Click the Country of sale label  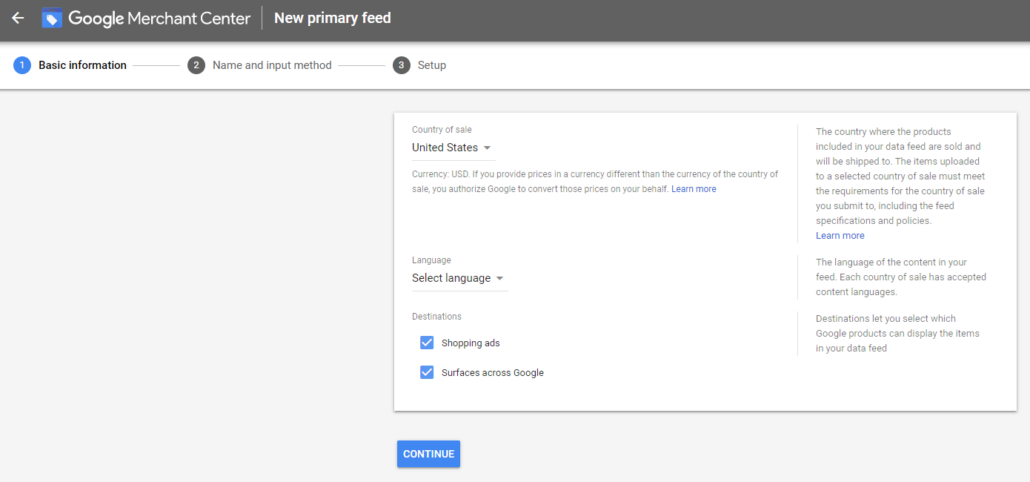[441, 129]
